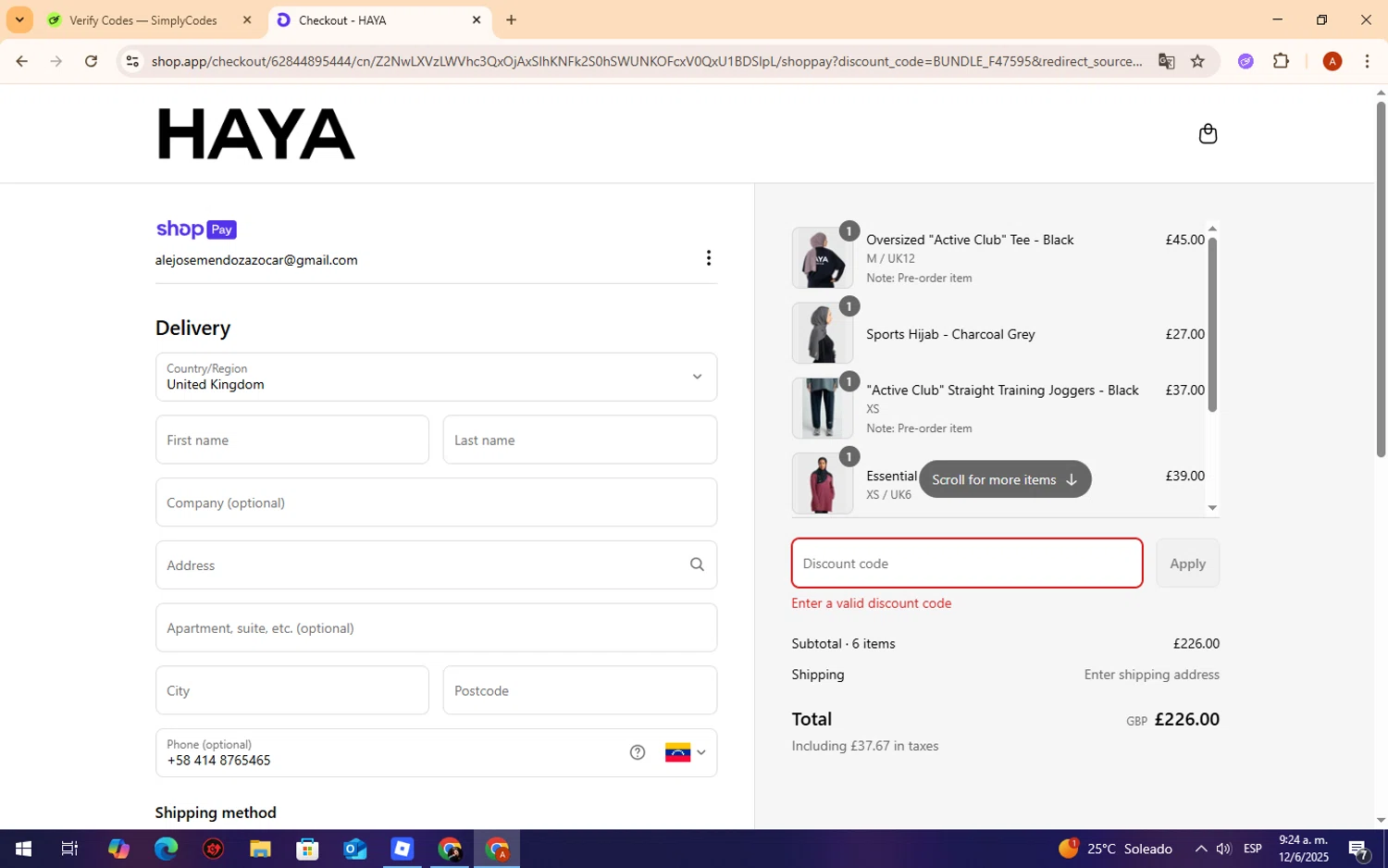
Task: Click the £226.00 total amount
Action: (1187, 719)
